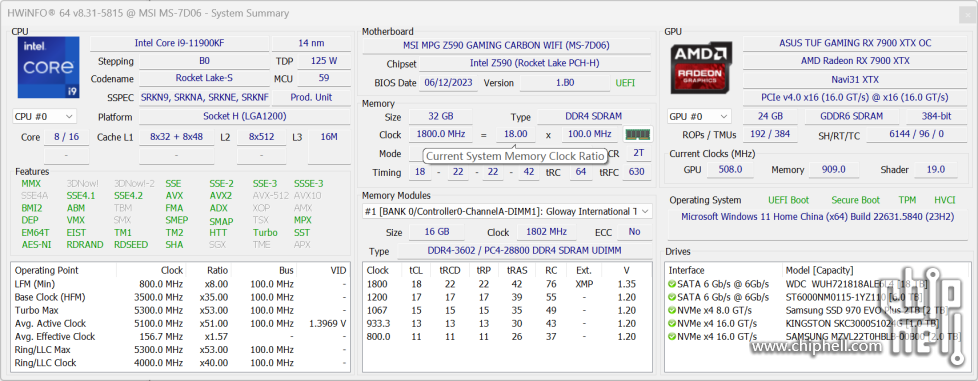978x381 pixels.
Task: Click the Intel Core i9 logo image
Action: click(x=49, y=67)
